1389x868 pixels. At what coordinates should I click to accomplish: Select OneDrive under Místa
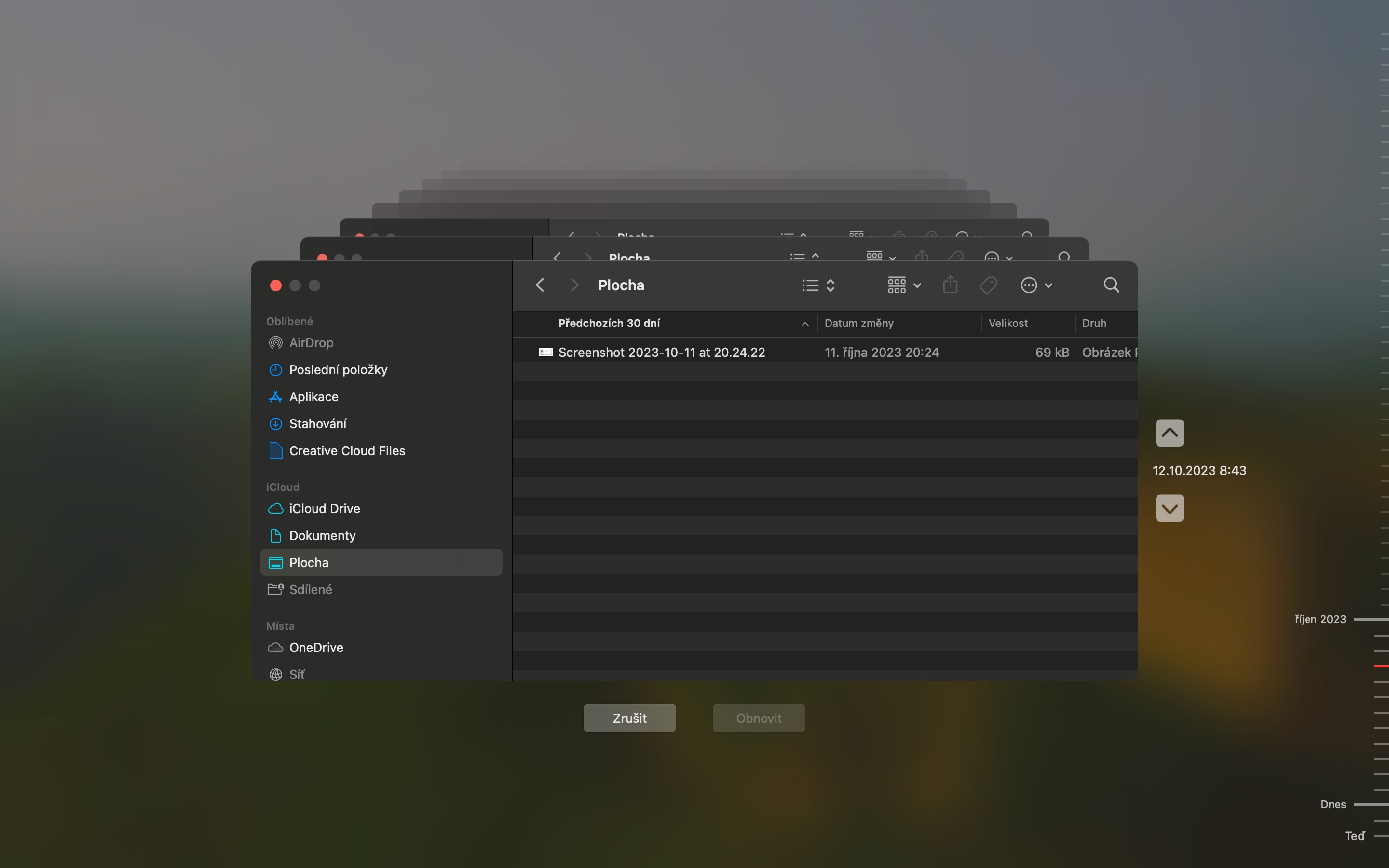coord(316,647)
